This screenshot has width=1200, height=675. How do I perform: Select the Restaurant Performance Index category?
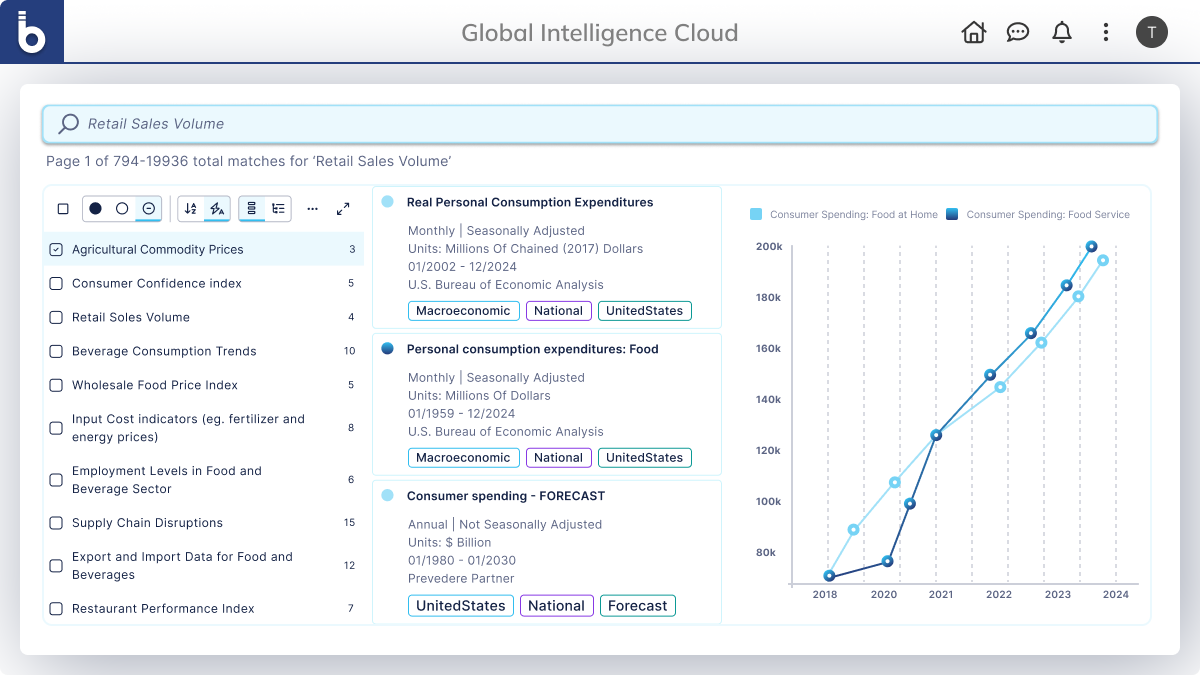point(163,609)
